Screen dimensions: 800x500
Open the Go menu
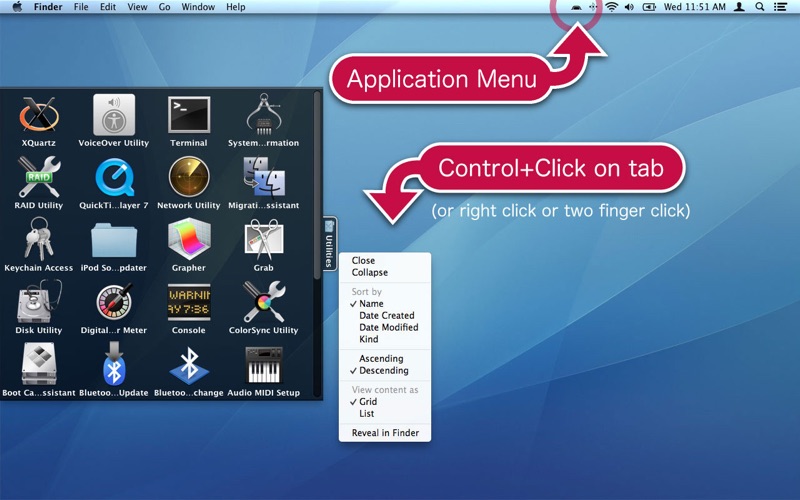[x=164, y=7]
